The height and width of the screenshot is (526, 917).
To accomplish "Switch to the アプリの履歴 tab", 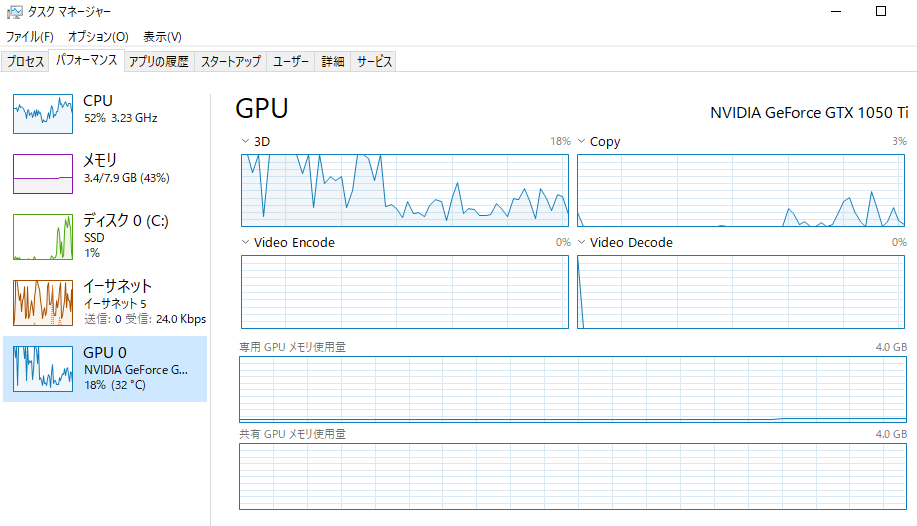I will pyautogui.click(x=159, y=62).
